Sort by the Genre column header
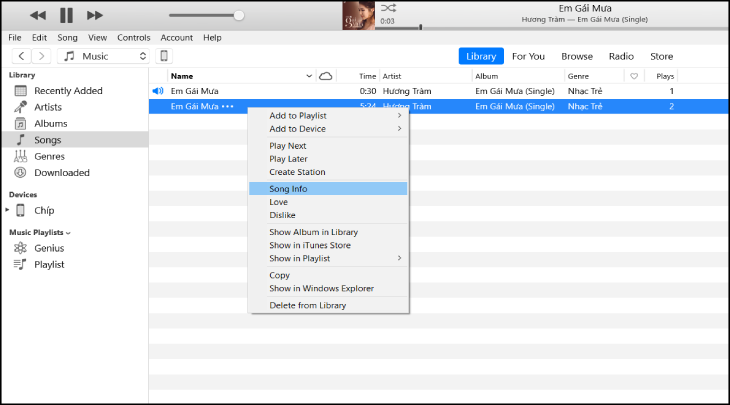This screenshot has width=730, height=405. [x=578, y=76]
